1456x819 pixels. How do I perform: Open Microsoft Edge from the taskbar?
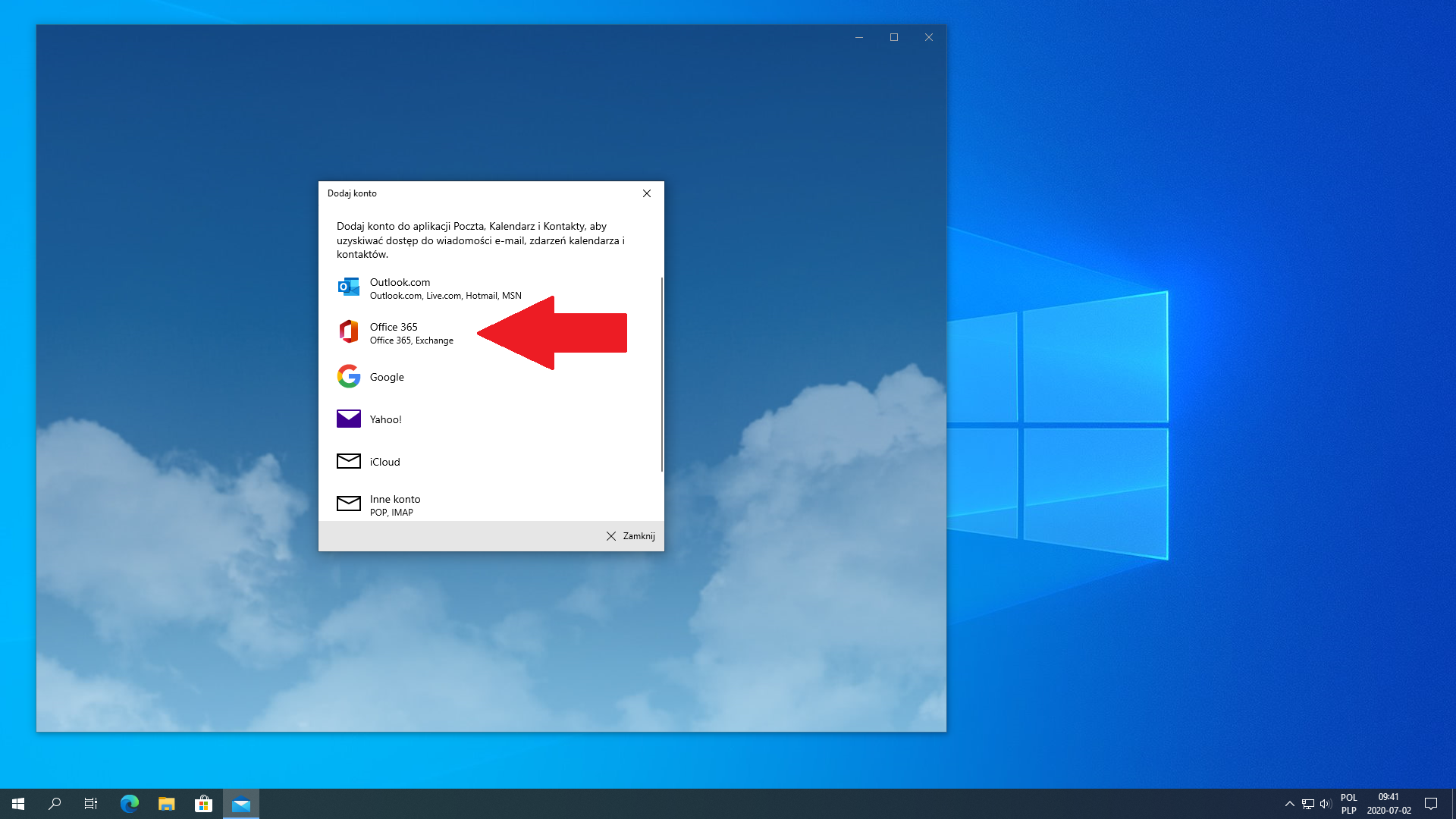[x=130, y=804]
